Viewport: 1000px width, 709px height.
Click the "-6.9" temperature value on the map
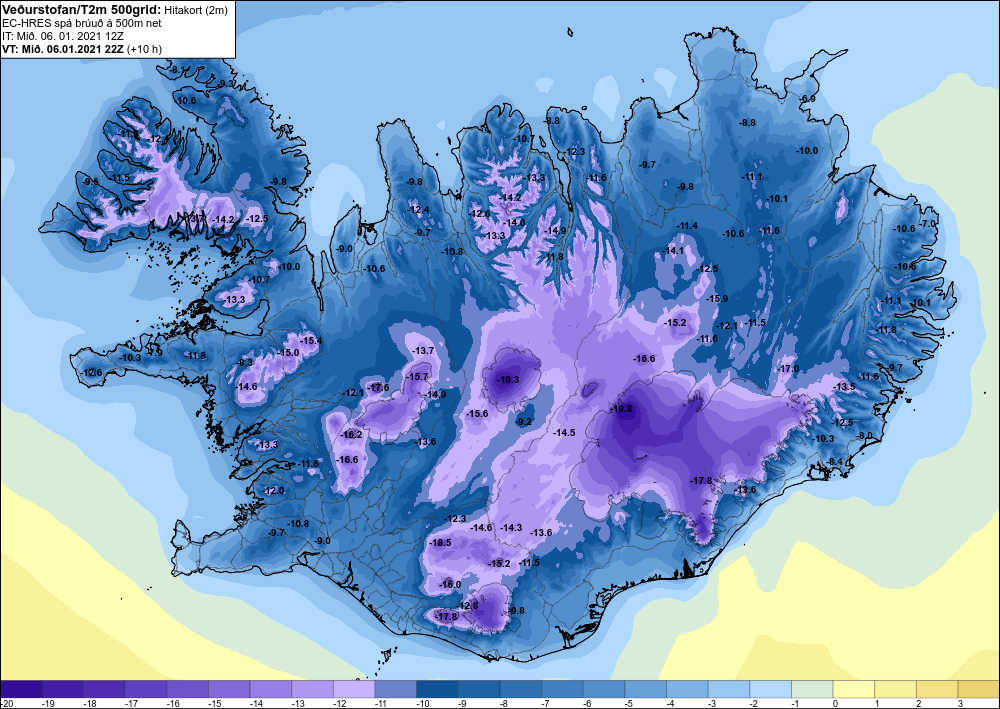[808, 98]
